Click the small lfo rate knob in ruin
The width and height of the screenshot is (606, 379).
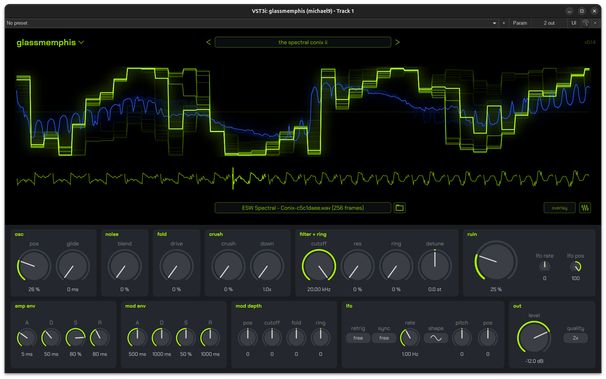tap(545, 266)
